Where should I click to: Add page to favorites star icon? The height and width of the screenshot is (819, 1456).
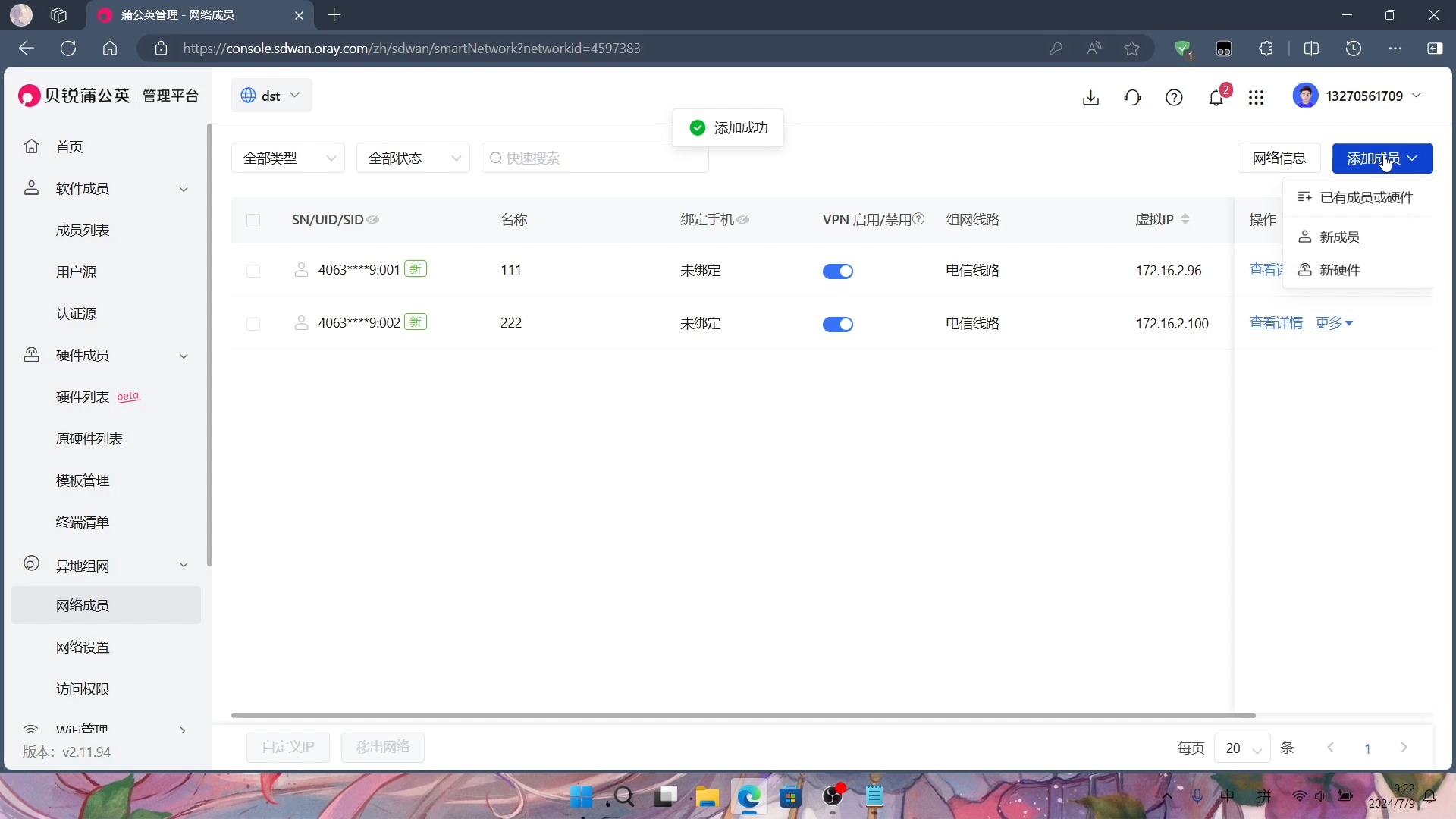pyautogui.click(x=1131, y=49)
